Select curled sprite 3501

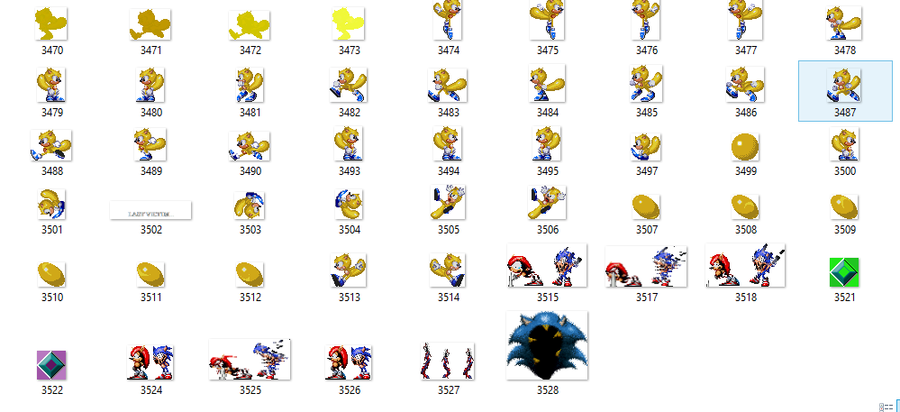tap(51, 204)
